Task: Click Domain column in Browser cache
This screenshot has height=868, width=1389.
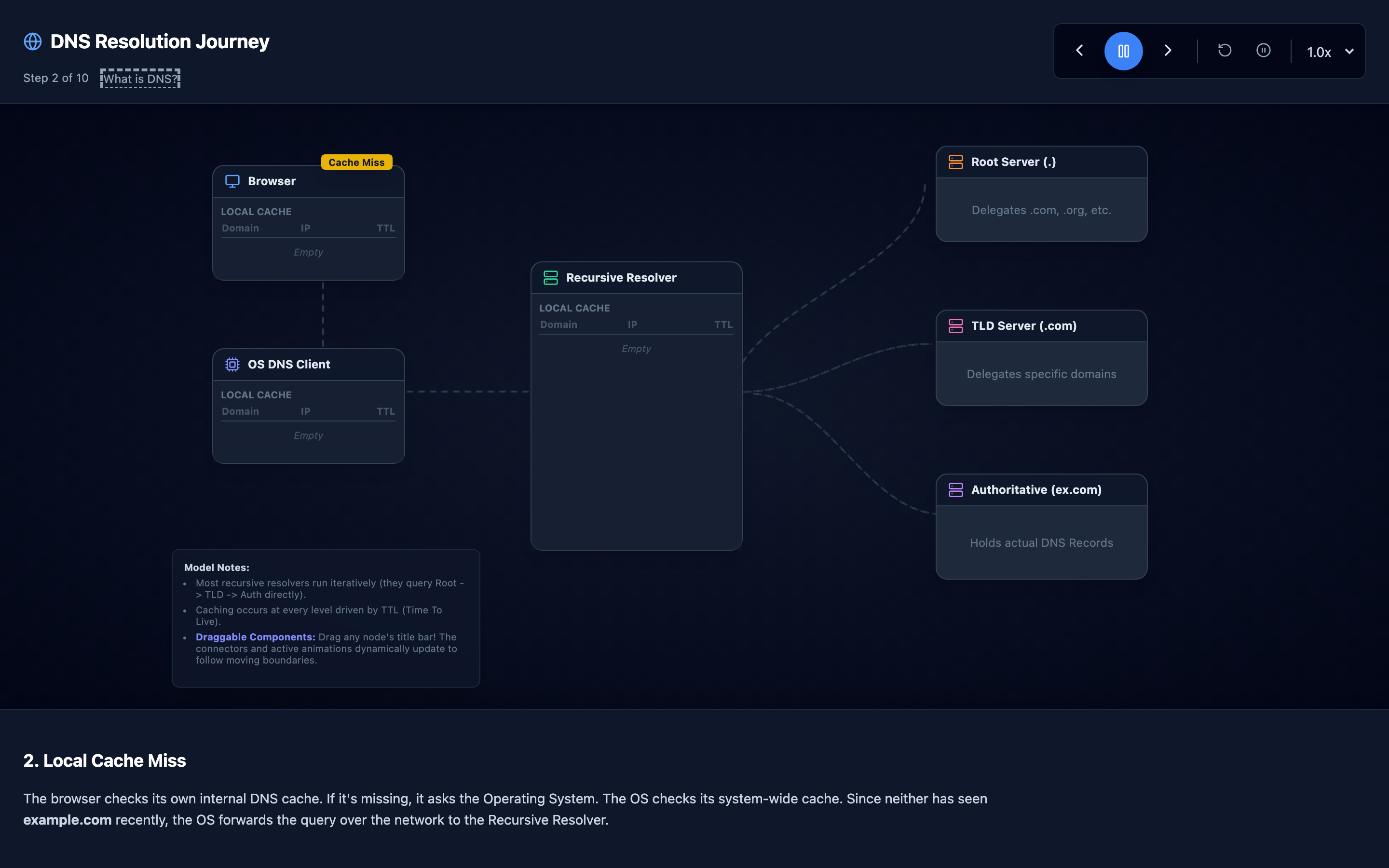Action: (241, 229)
